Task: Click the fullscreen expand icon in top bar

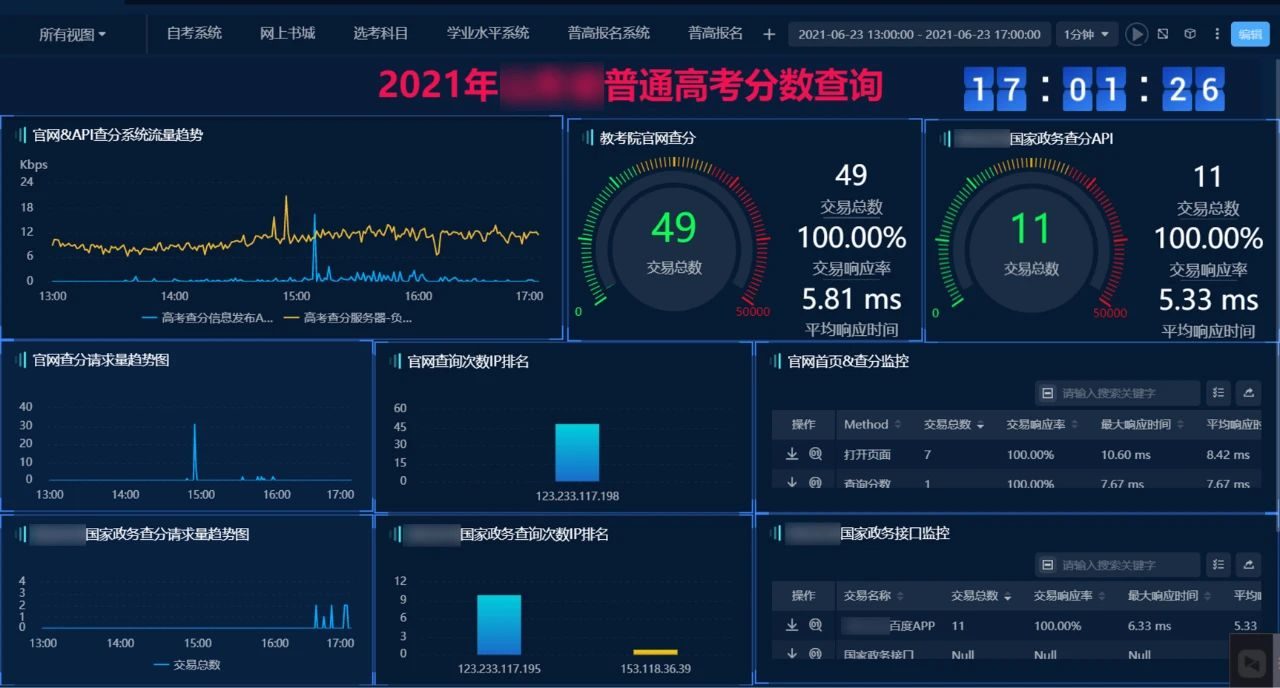Action: 1163,34
